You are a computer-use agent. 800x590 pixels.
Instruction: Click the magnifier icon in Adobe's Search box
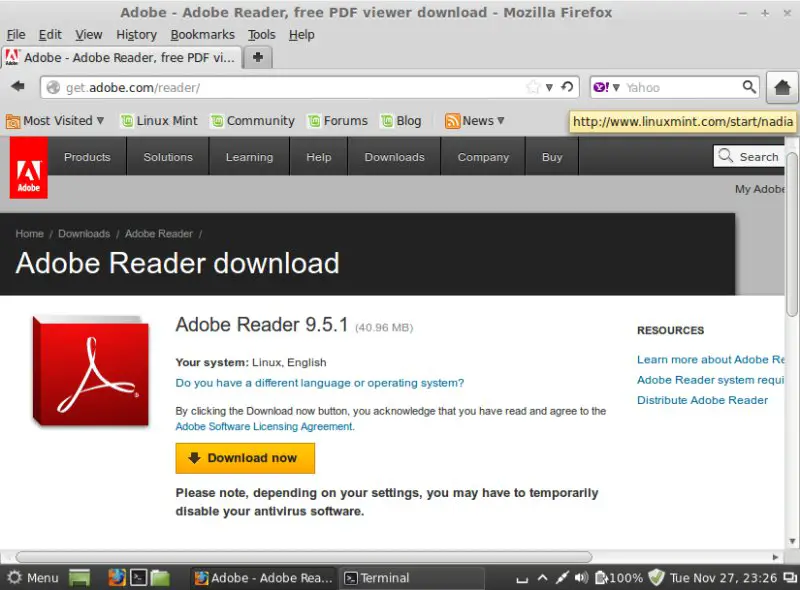click(725, 155)
